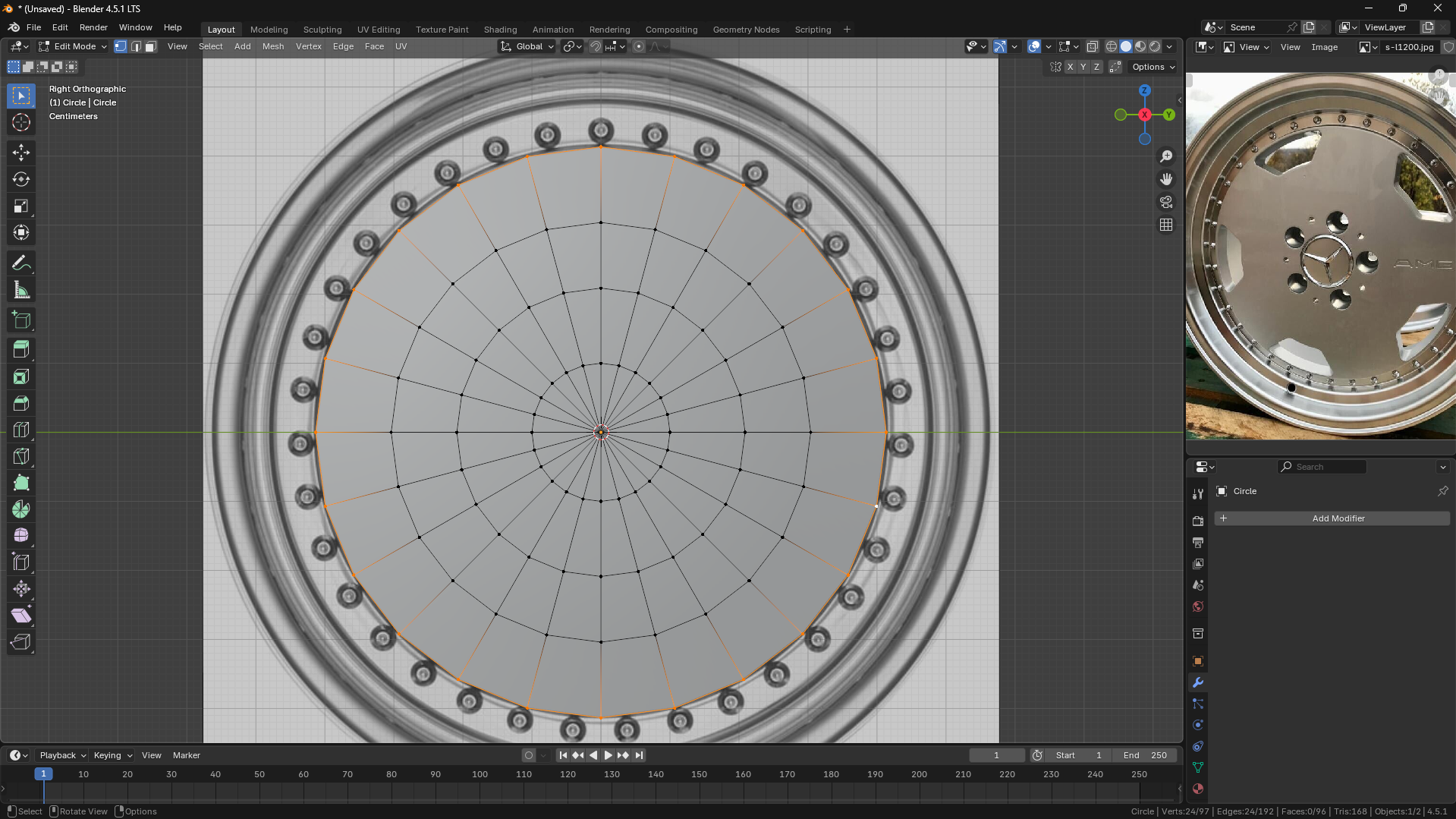The width and height of the screenshot is (1456, 819).
Task: Select the Measure tool
Action: (x=21, y=291)
